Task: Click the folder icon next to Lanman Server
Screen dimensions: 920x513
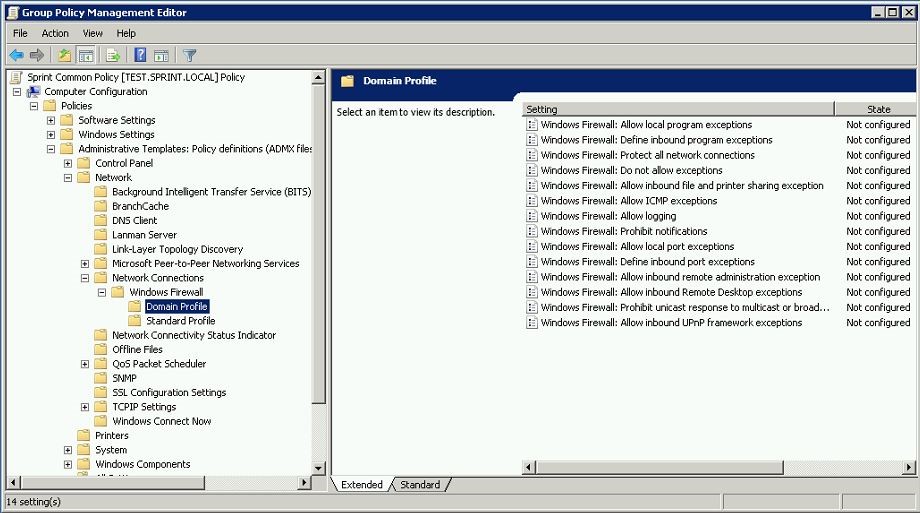Action: coord(101,235)
